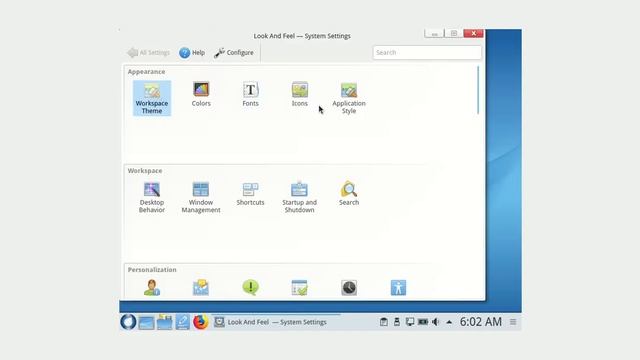
Task: Open the Shortcuts settings module
Action: tap(250, 193)
